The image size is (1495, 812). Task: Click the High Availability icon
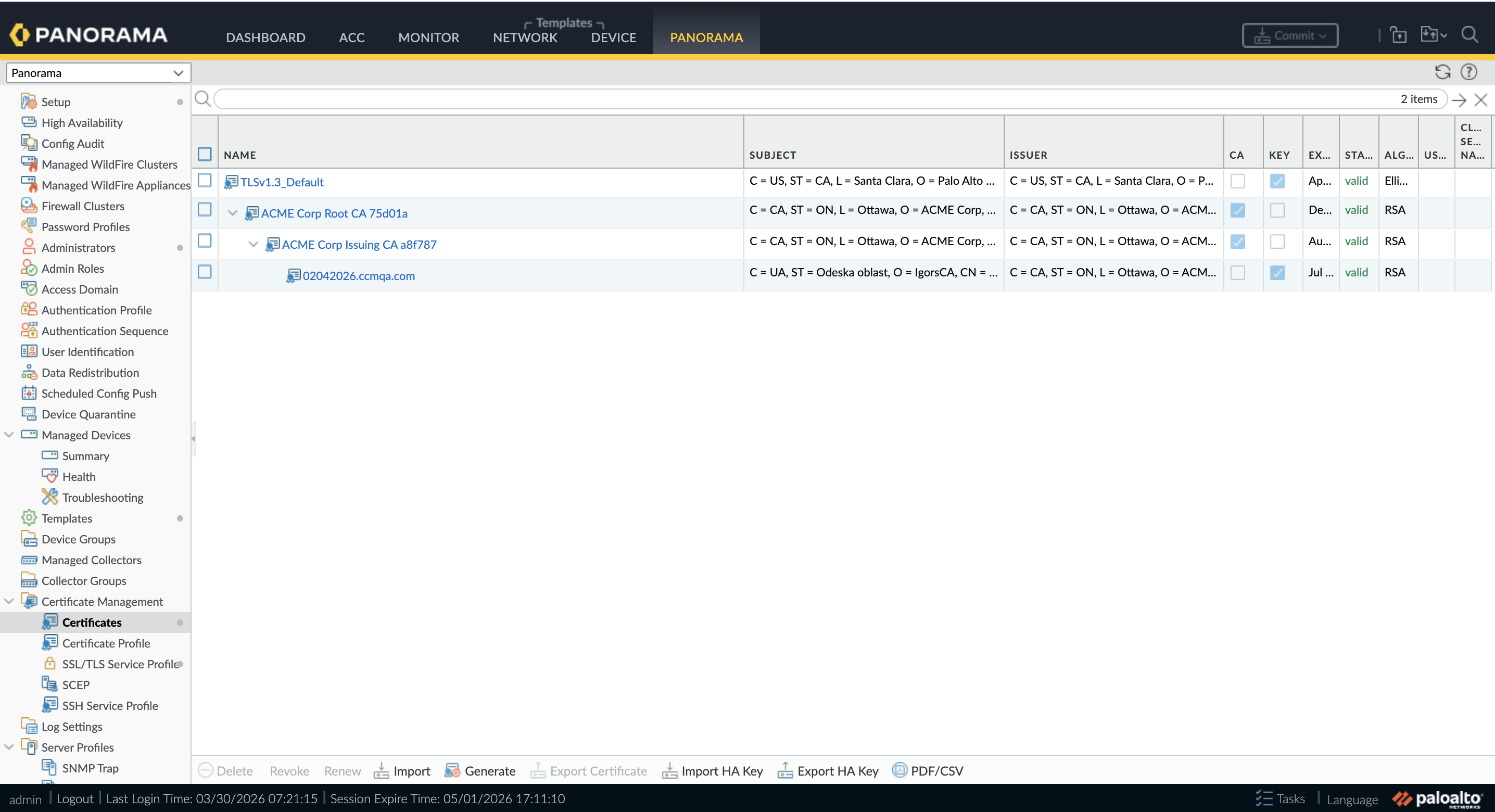(29, 122)
